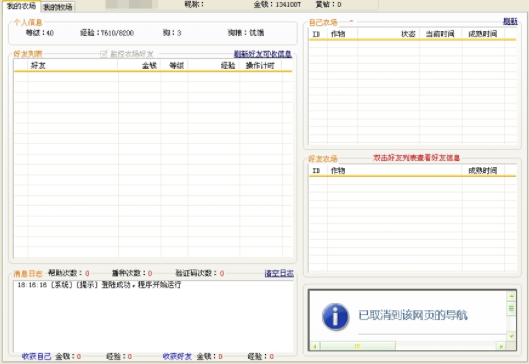Click browser pane scroll-up arrow
Viewport: 529px width, 364px height.
tap(511, 296)
